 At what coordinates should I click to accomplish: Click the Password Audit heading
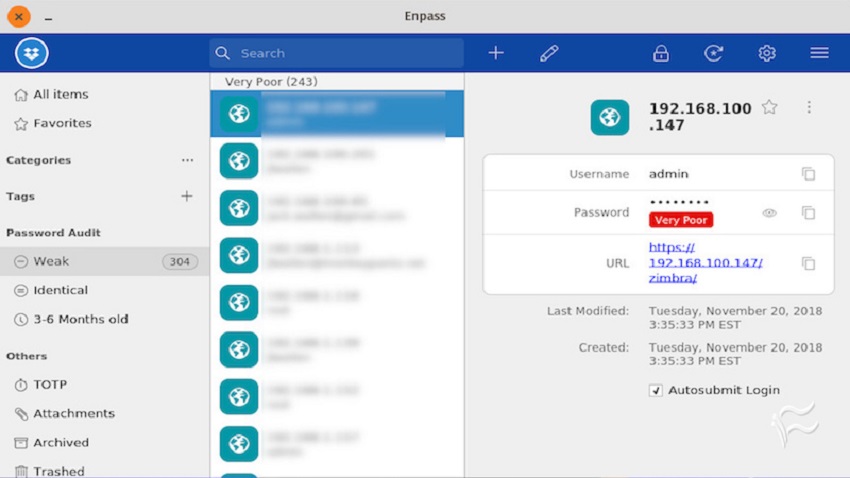click(x=53, y=232)
